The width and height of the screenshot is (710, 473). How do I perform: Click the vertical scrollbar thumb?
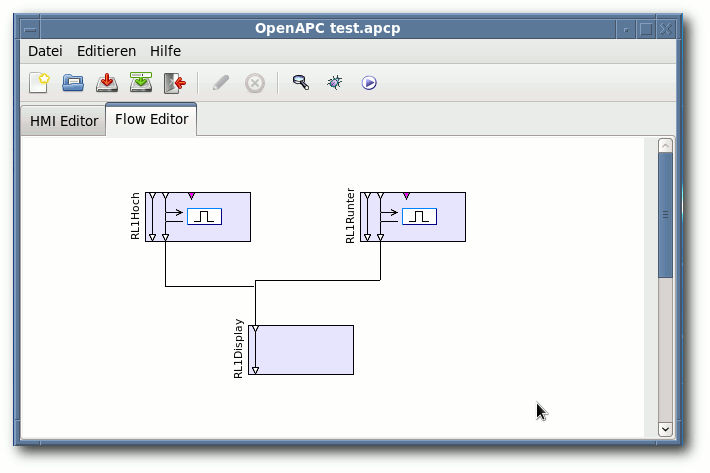(665, 215)
